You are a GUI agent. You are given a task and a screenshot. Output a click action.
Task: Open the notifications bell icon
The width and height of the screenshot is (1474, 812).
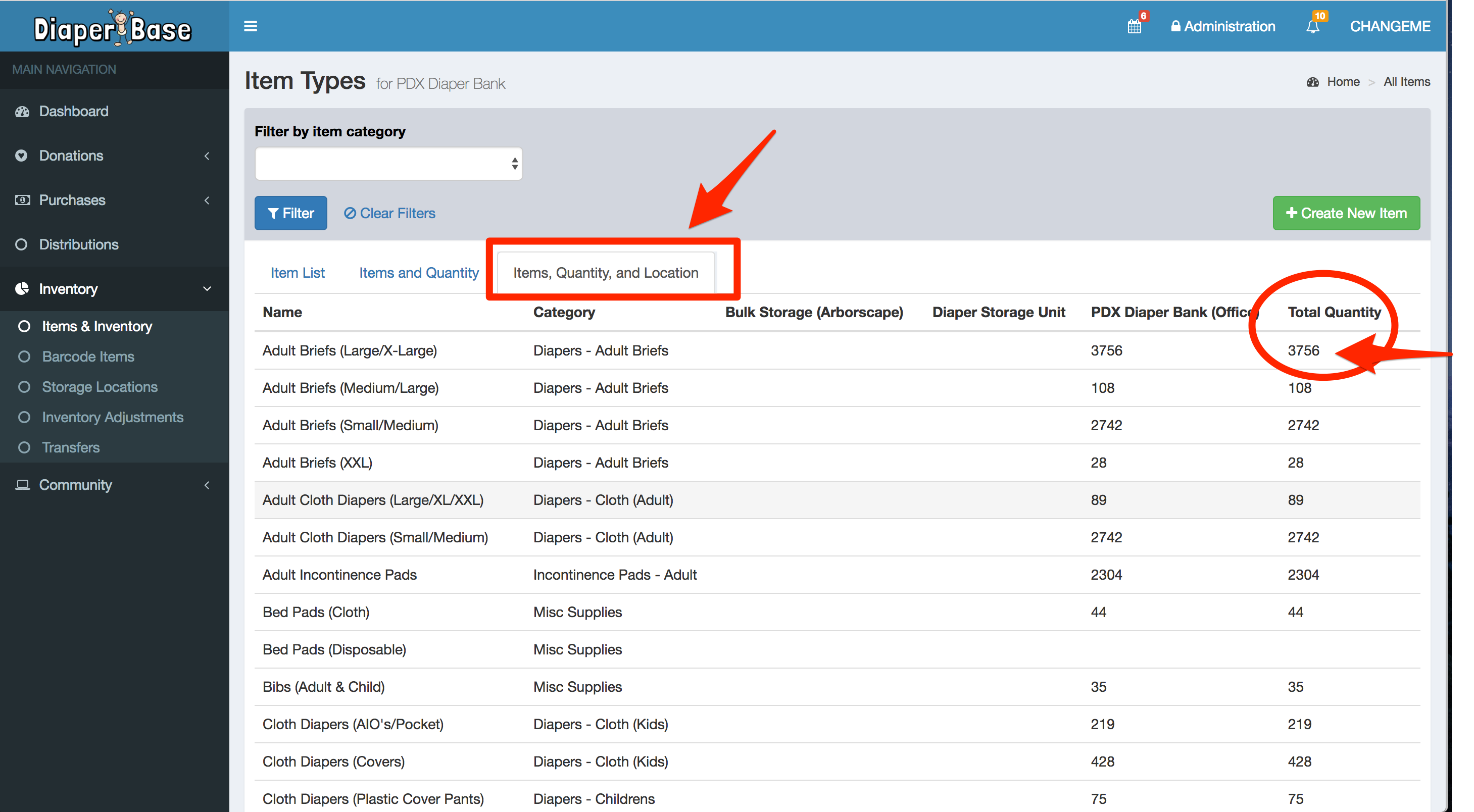click(x=1313, y=26)
